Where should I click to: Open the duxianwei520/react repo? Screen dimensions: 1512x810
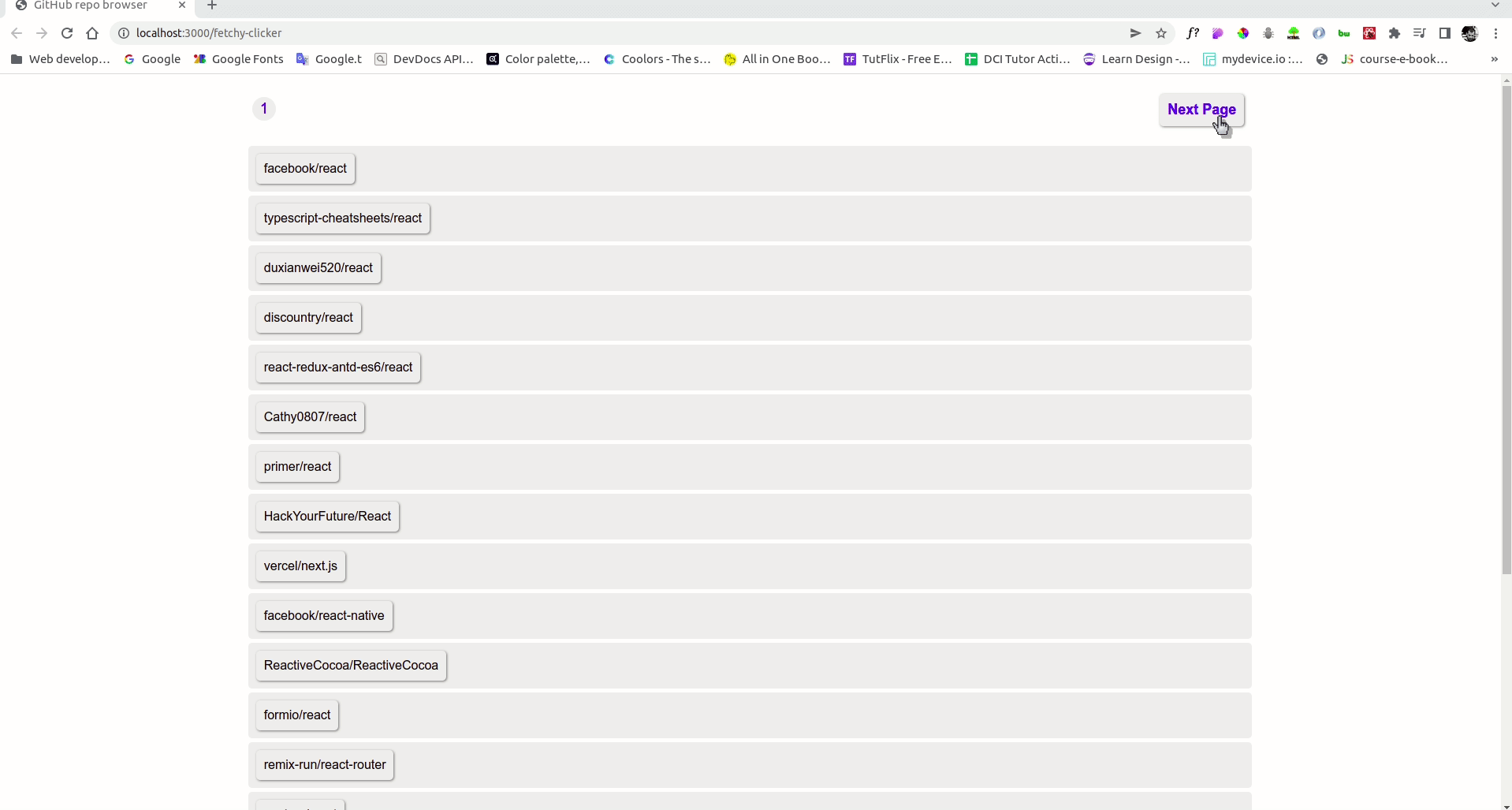point(318,268)
